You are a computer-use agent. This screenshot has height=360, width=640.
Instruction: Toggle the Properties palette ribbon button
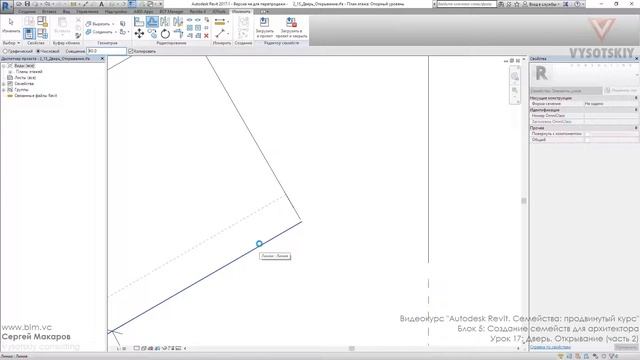pyautogui.click(x=29, y=33)
